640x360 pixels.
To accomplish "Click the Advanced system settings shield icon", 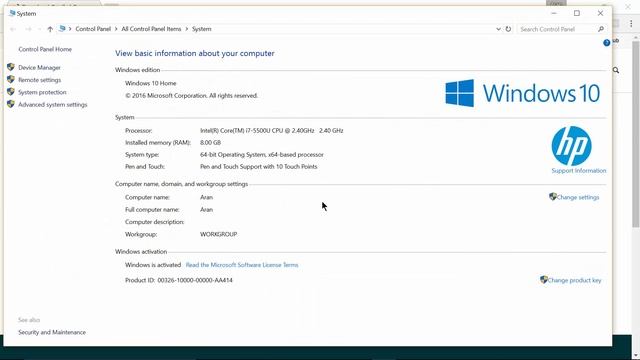I will point(11,104).
